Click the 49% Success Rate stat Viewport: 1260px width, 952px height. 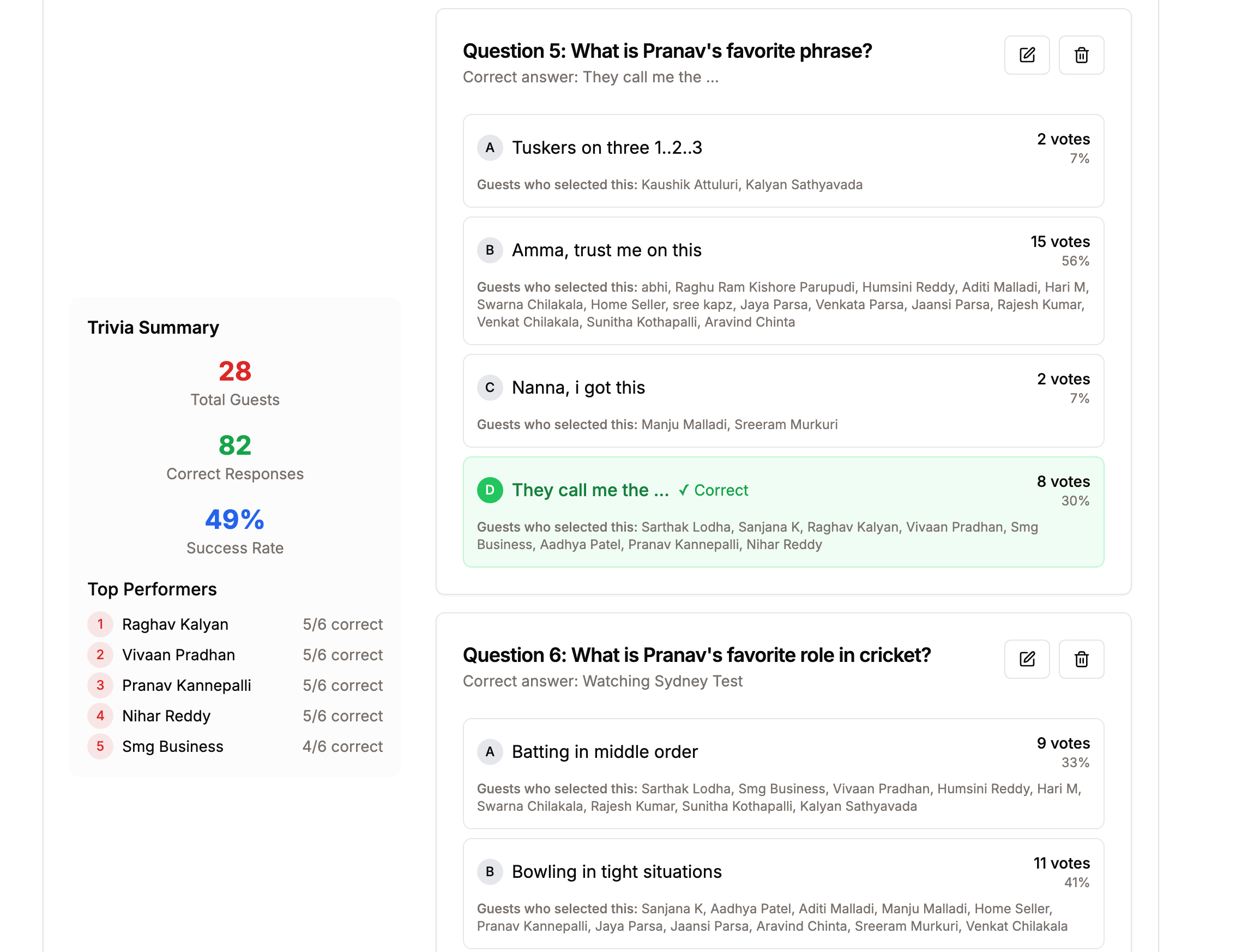tap(234, 520)
